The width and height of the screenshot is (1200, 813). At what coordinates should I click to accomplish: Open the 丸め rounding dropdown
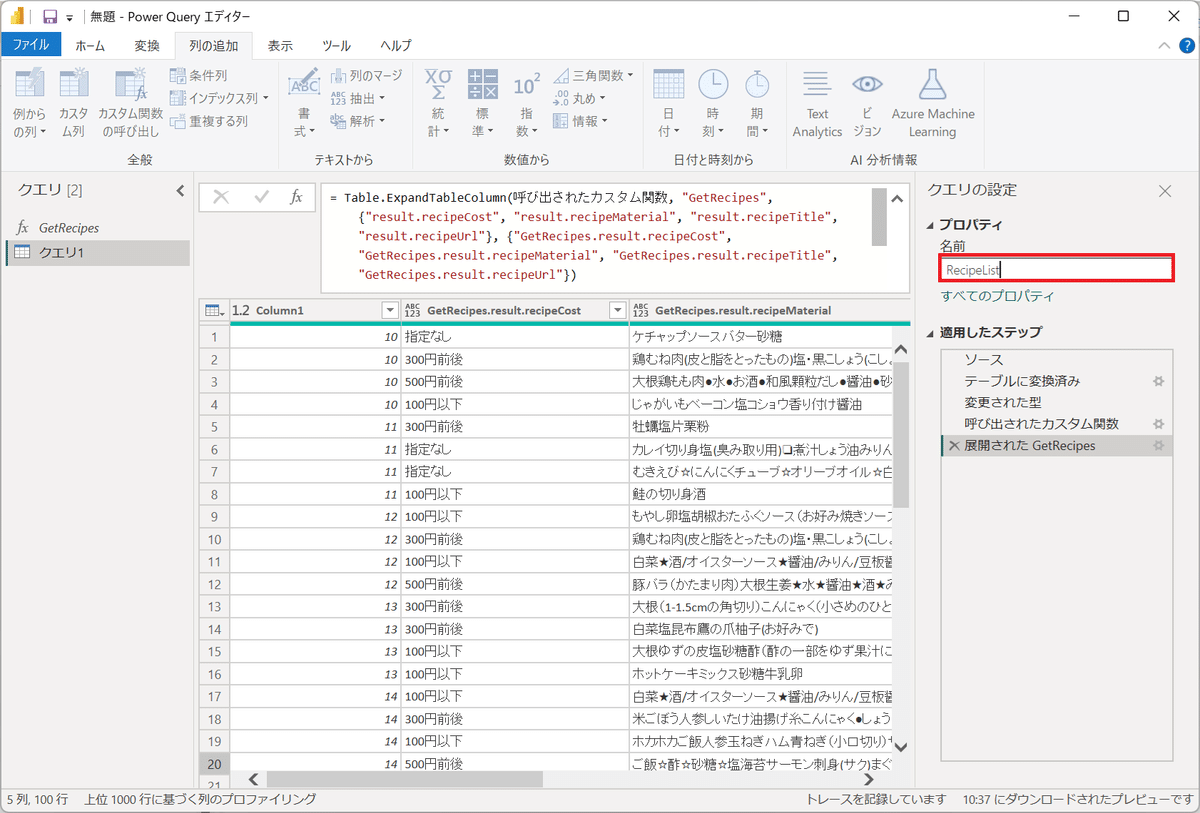[581, 98]
